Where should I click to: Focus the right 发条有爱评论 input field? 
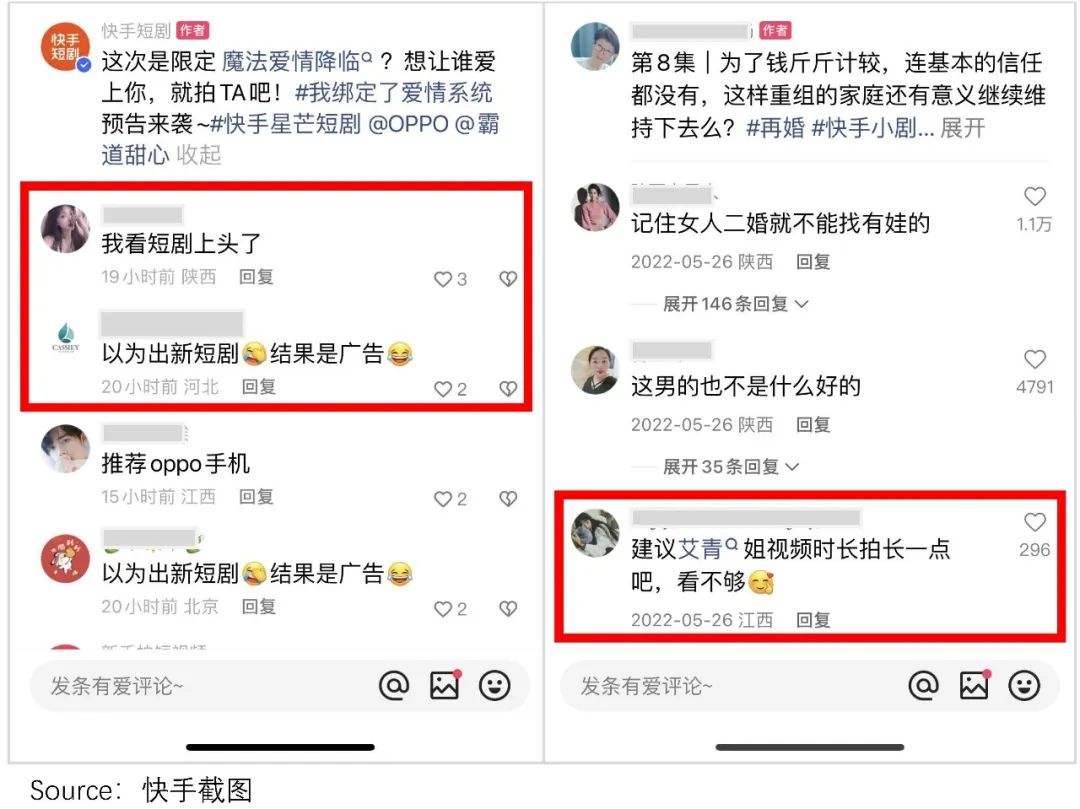pyautogui.click(x=730, y=686)
